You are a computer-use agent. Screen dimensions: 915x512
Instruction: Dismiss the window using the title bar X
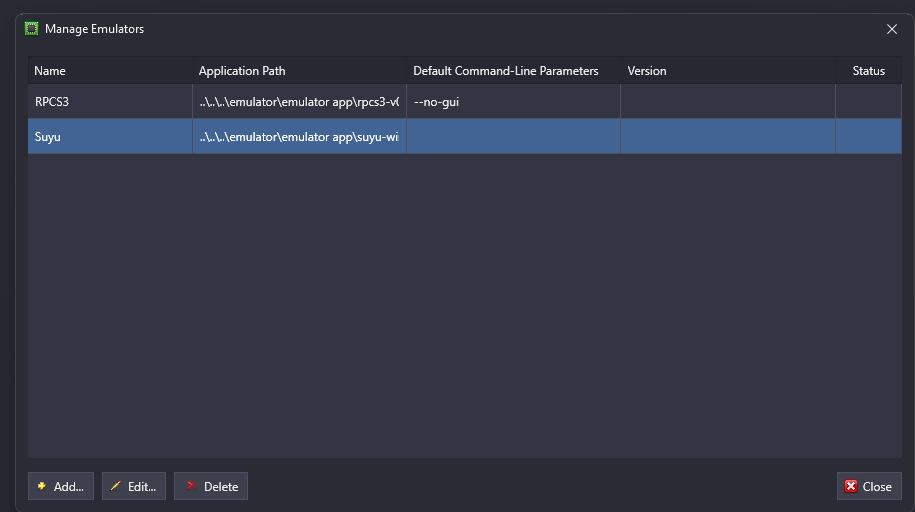[892, 29]
